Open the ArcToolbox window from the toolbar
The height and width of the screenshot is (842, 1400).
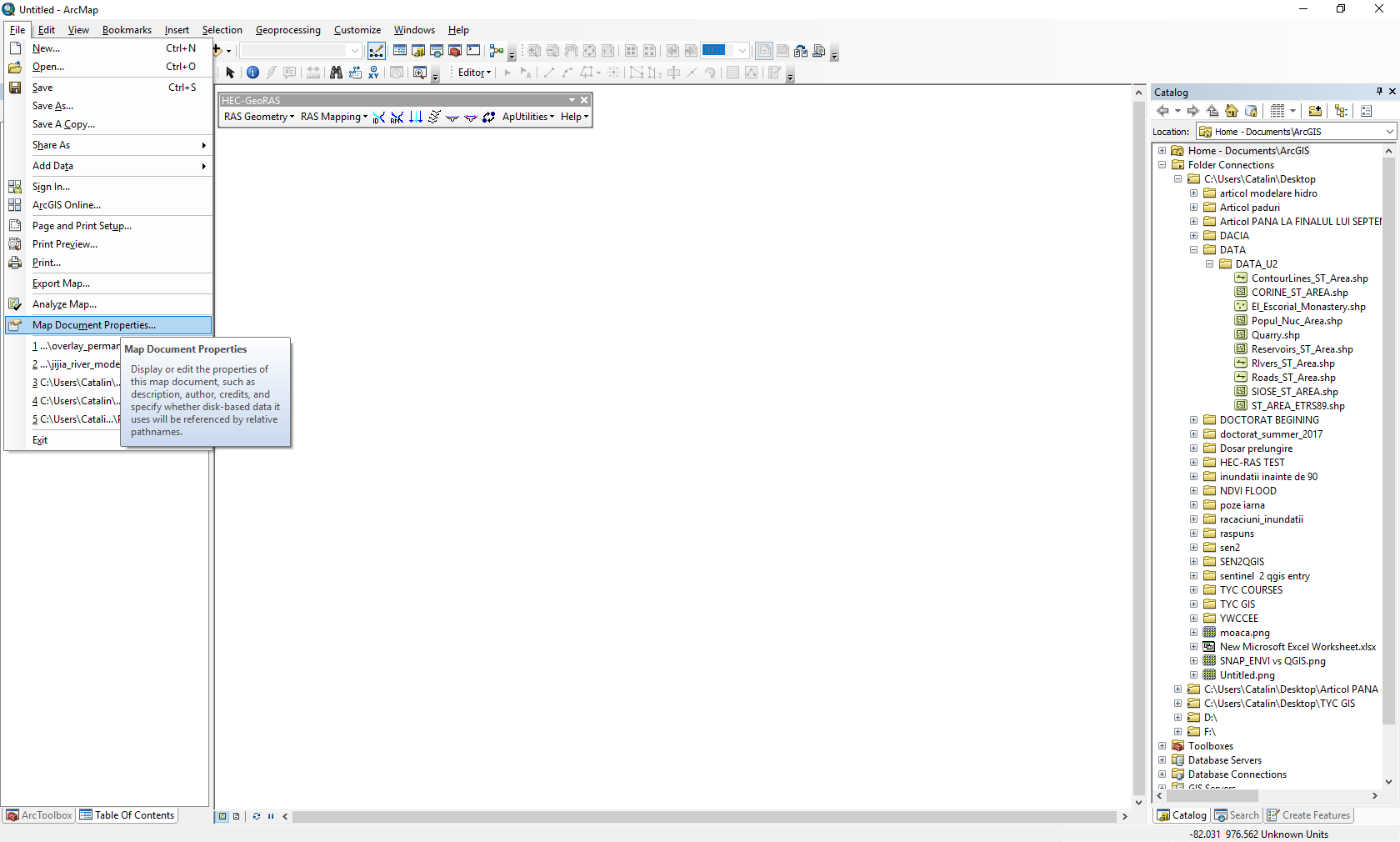pos(455,51)
